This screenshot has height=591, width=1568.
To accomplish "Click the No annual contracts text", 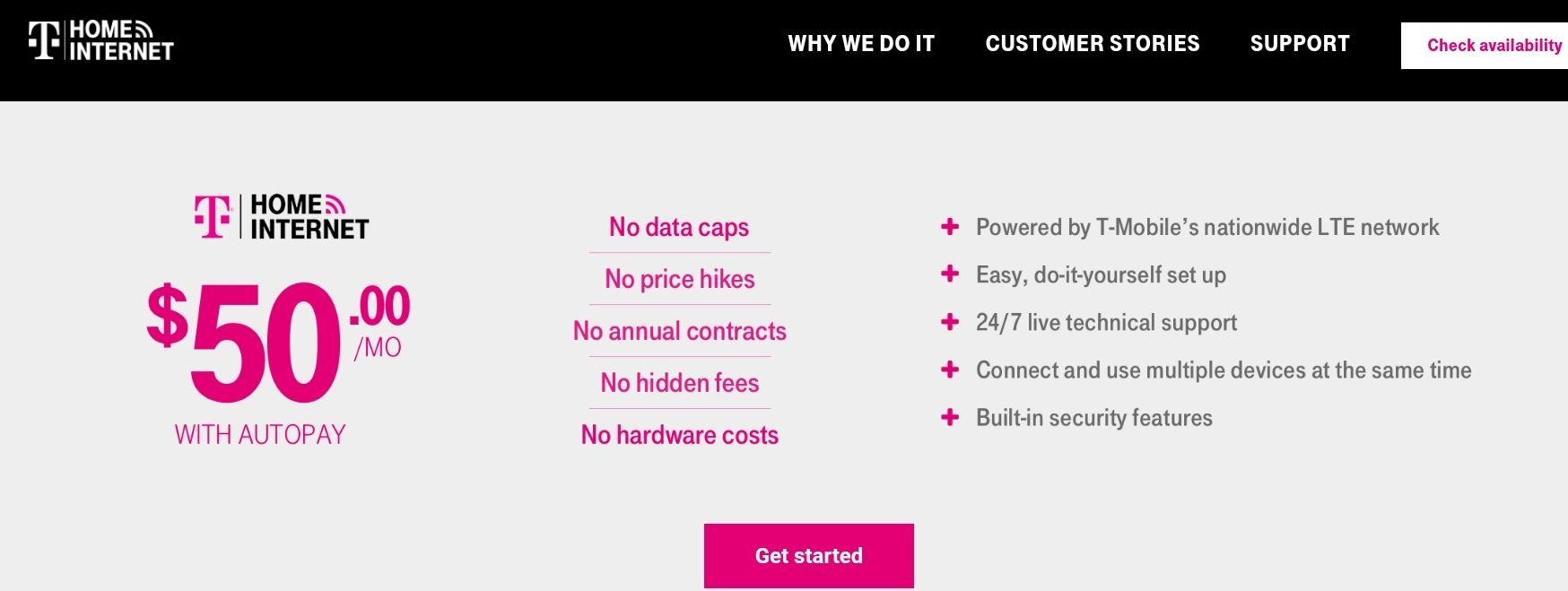I will [x=679, y=332].
